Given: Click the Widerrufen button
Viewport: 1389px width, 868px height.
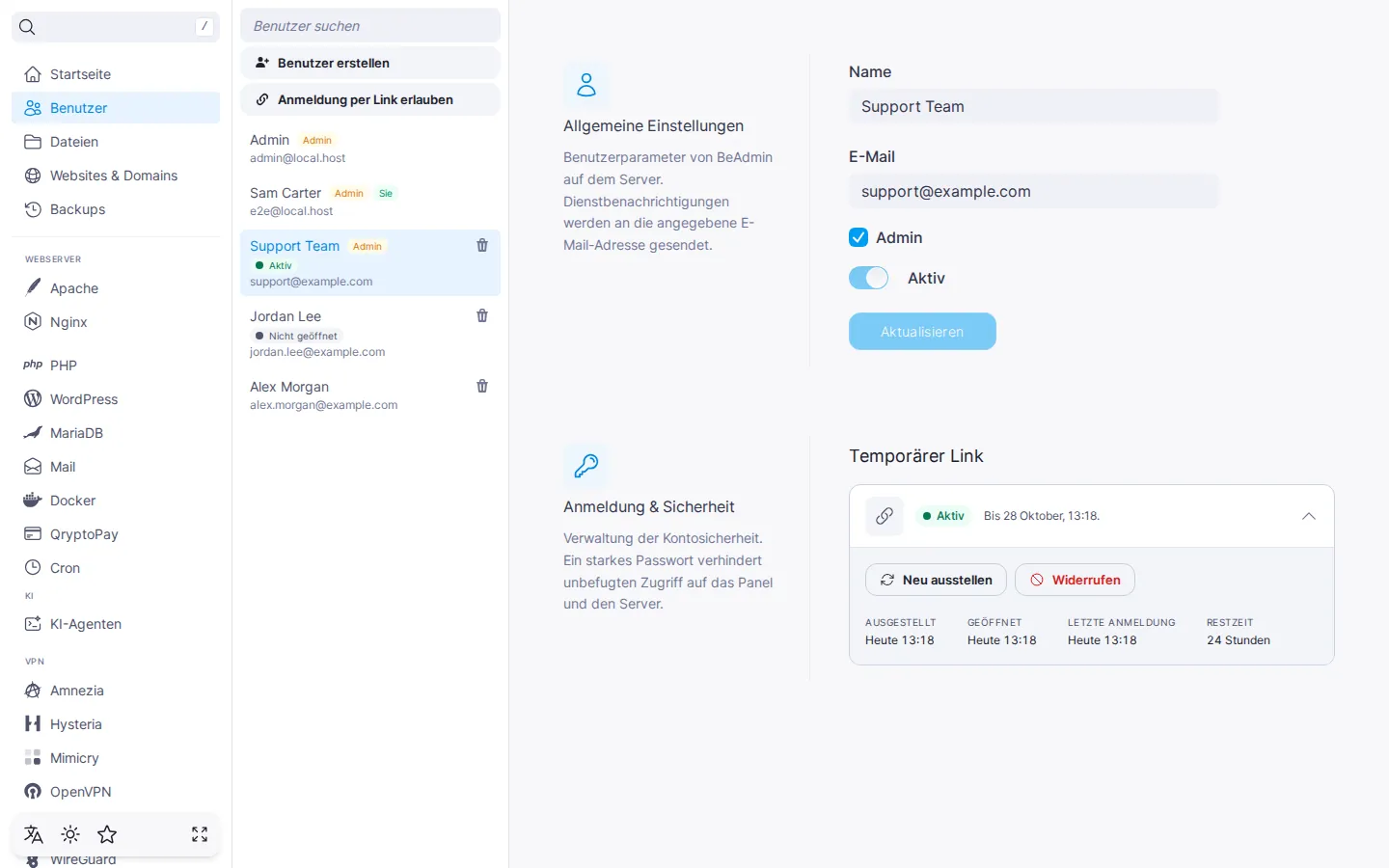Looking at the screenshot, I should point(1075,580).
